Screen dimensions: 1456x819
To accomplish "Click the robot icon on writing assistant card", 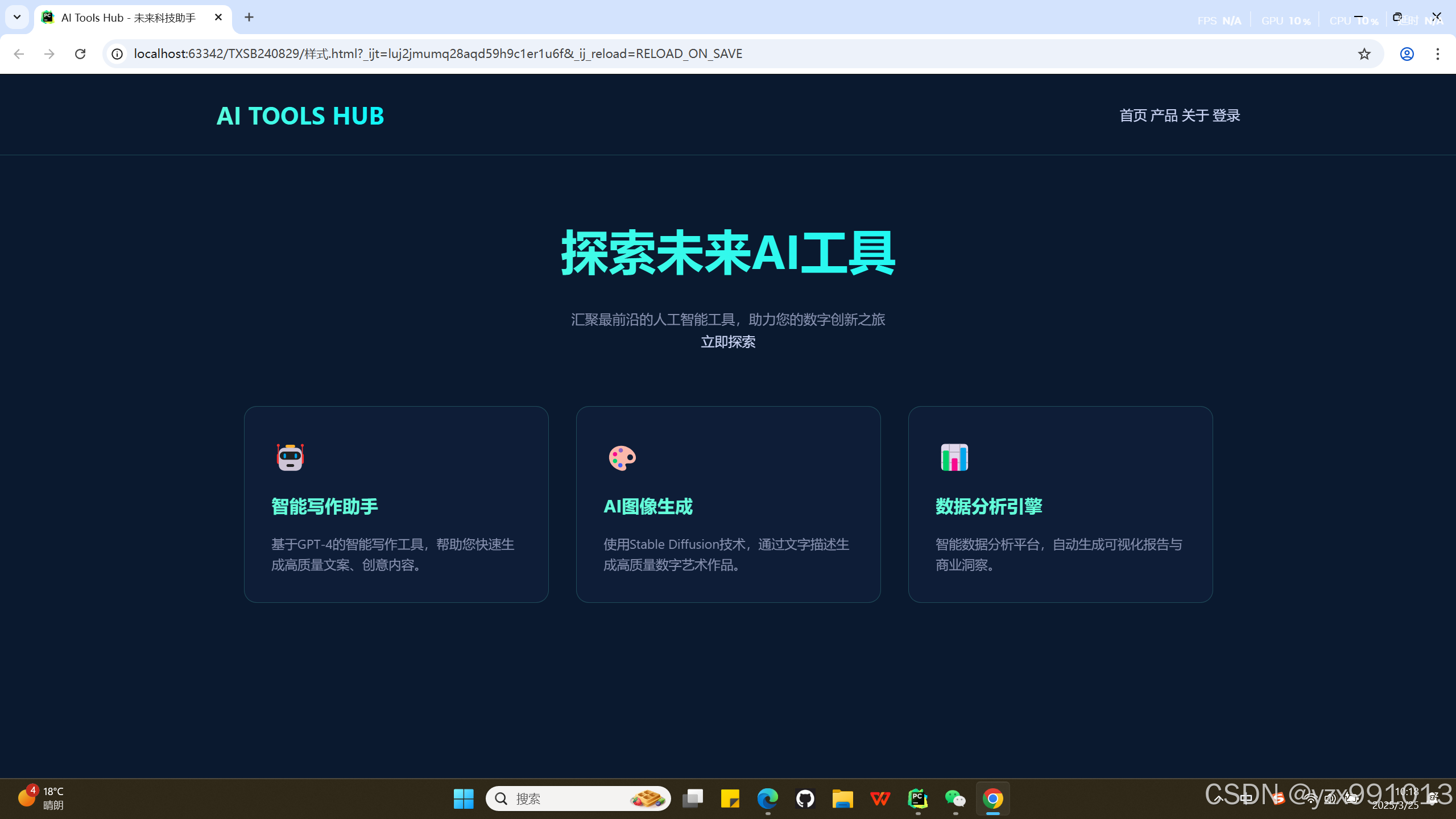I will pyautogui.click(x=290, y=457).
